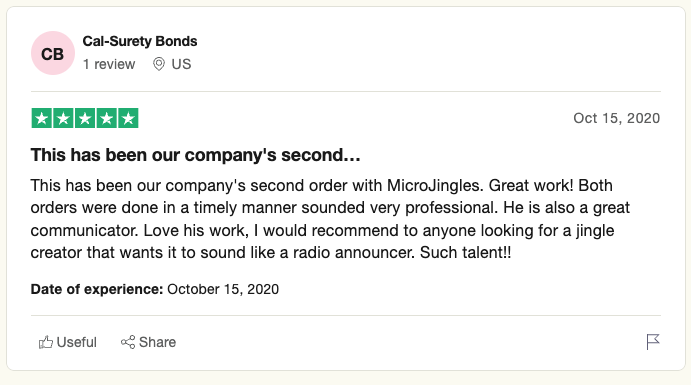691x385 pixels.
Task: Click the Useful button label
Action: (x=76, y=342)
